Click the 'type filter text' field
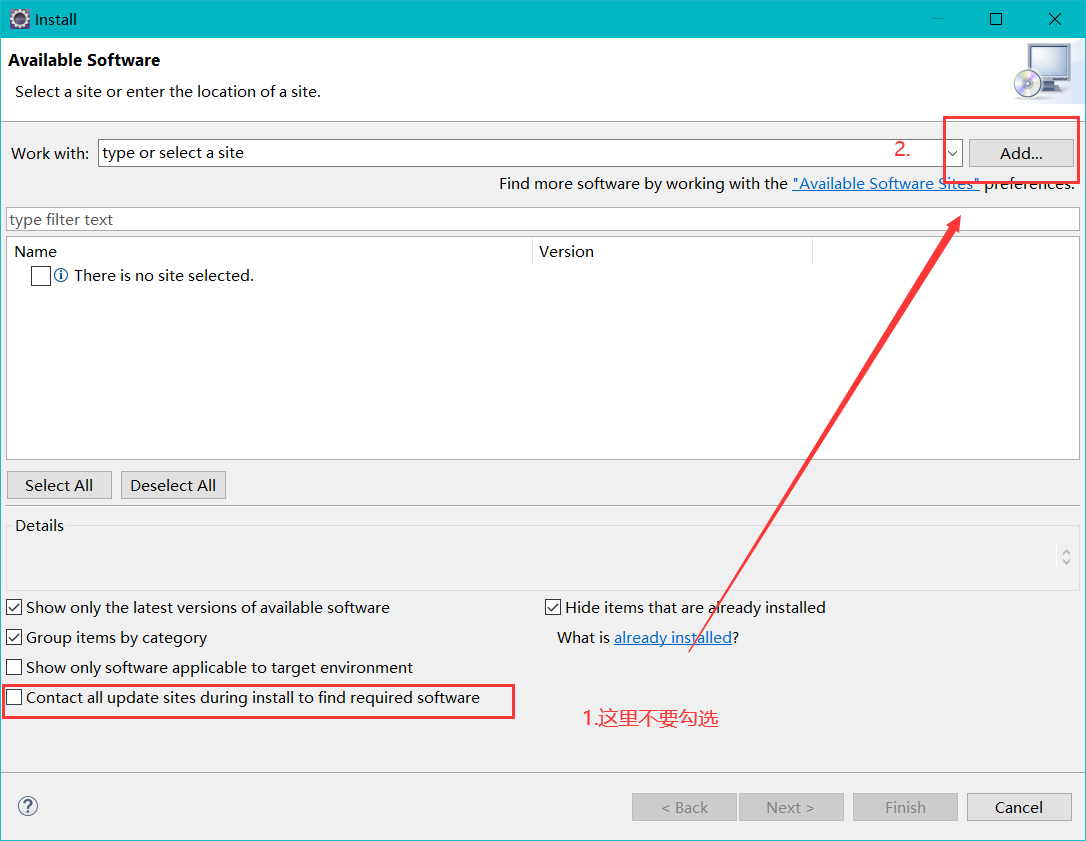Image resolution: width=1086 pixels, height=841 pixels. click(543, 220)
